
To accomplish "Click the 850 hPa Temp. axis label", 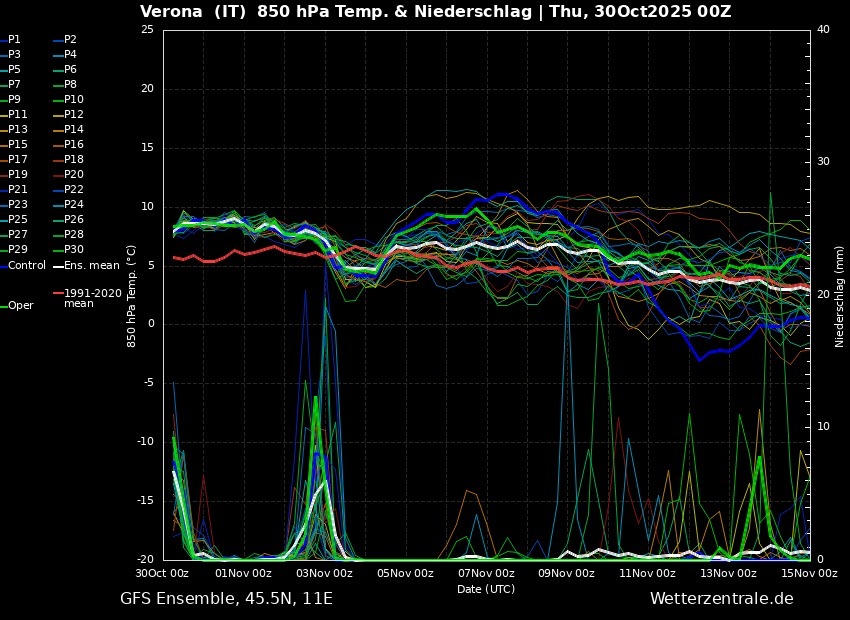I will click(132, 296).
